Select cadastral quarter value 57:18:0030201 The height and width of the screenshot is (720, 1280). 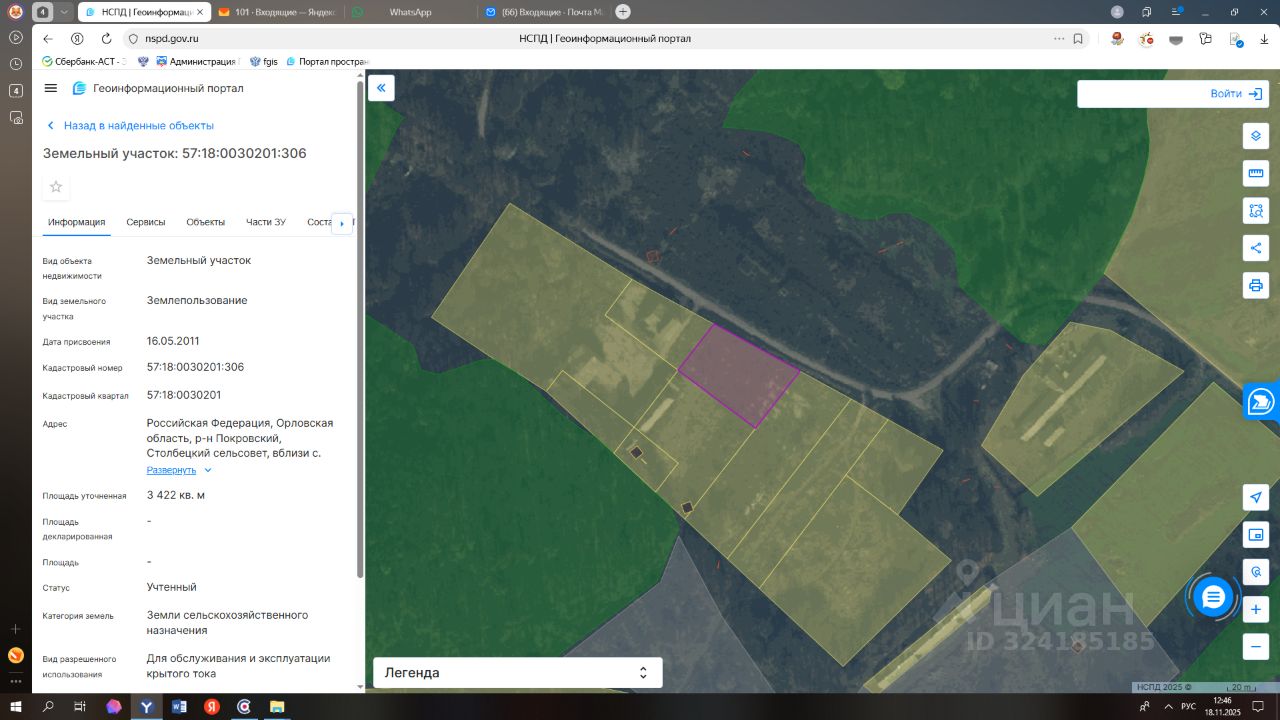(184, 395)
